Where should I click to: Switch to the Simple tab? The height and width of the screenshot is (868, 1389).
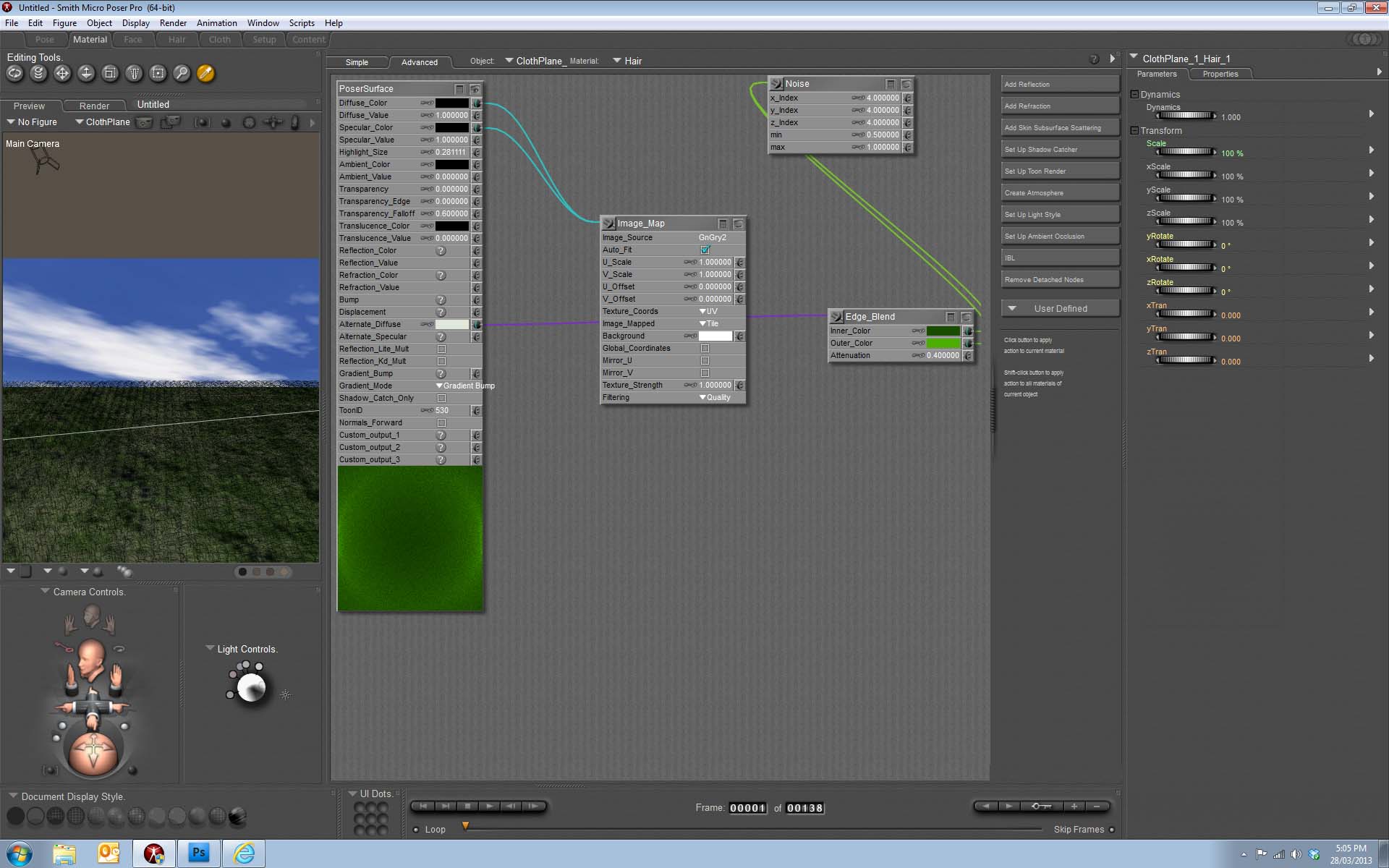point(357,62)
